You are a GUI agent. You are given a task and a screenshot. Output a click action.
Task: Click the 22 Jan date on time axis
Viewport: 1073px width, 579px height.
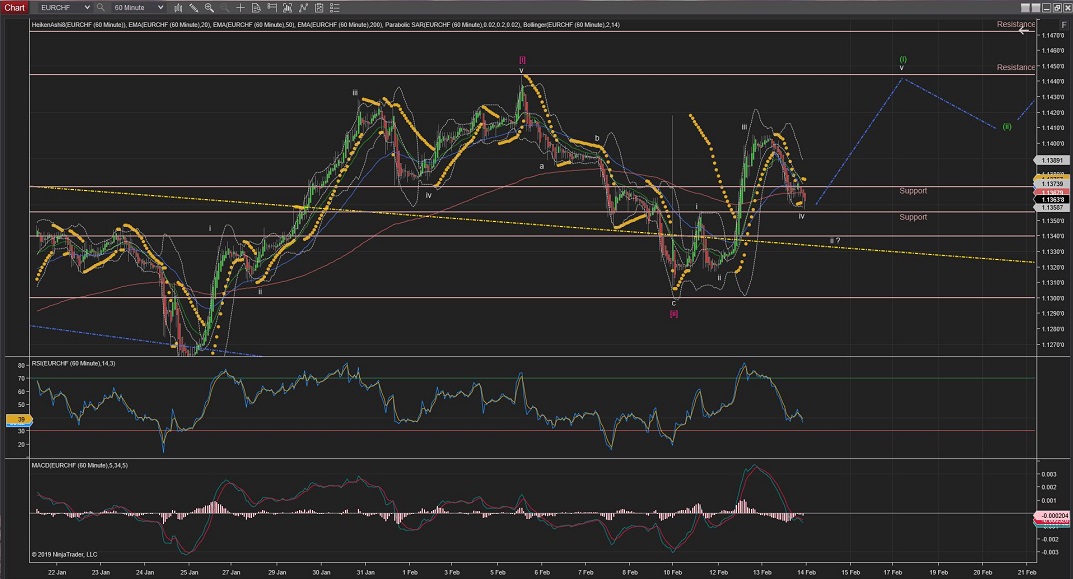click(57, 572)
